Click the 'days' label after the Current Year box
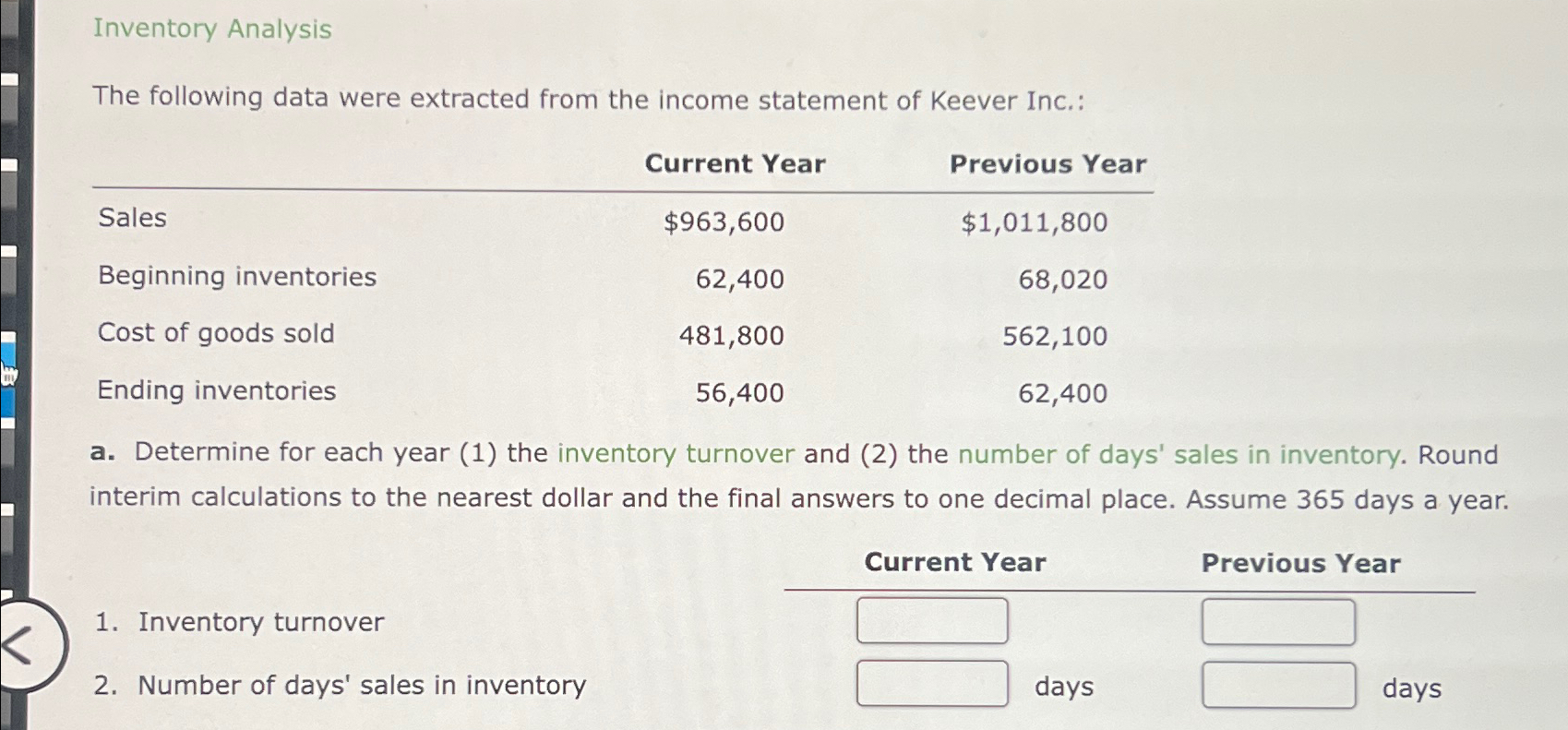 pos(1063,687)
